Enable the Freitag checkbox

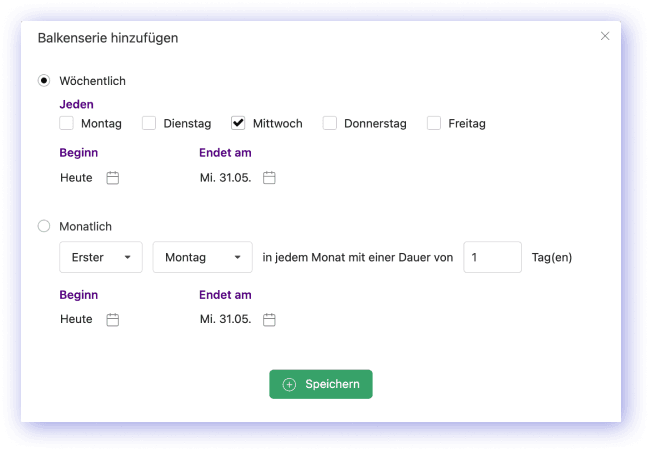(x=434, y=123)
